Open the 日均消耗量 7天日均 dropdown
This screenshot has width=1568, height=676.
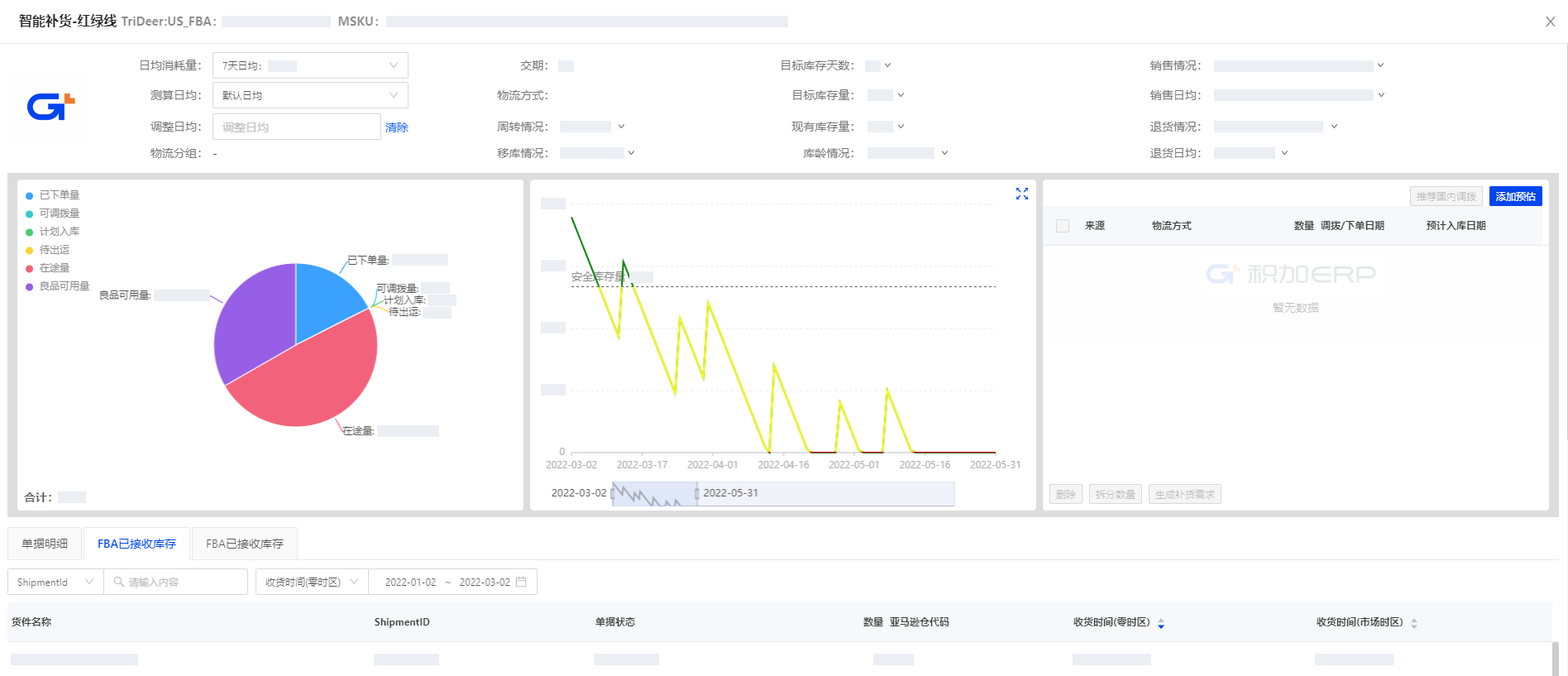(310, 65)
